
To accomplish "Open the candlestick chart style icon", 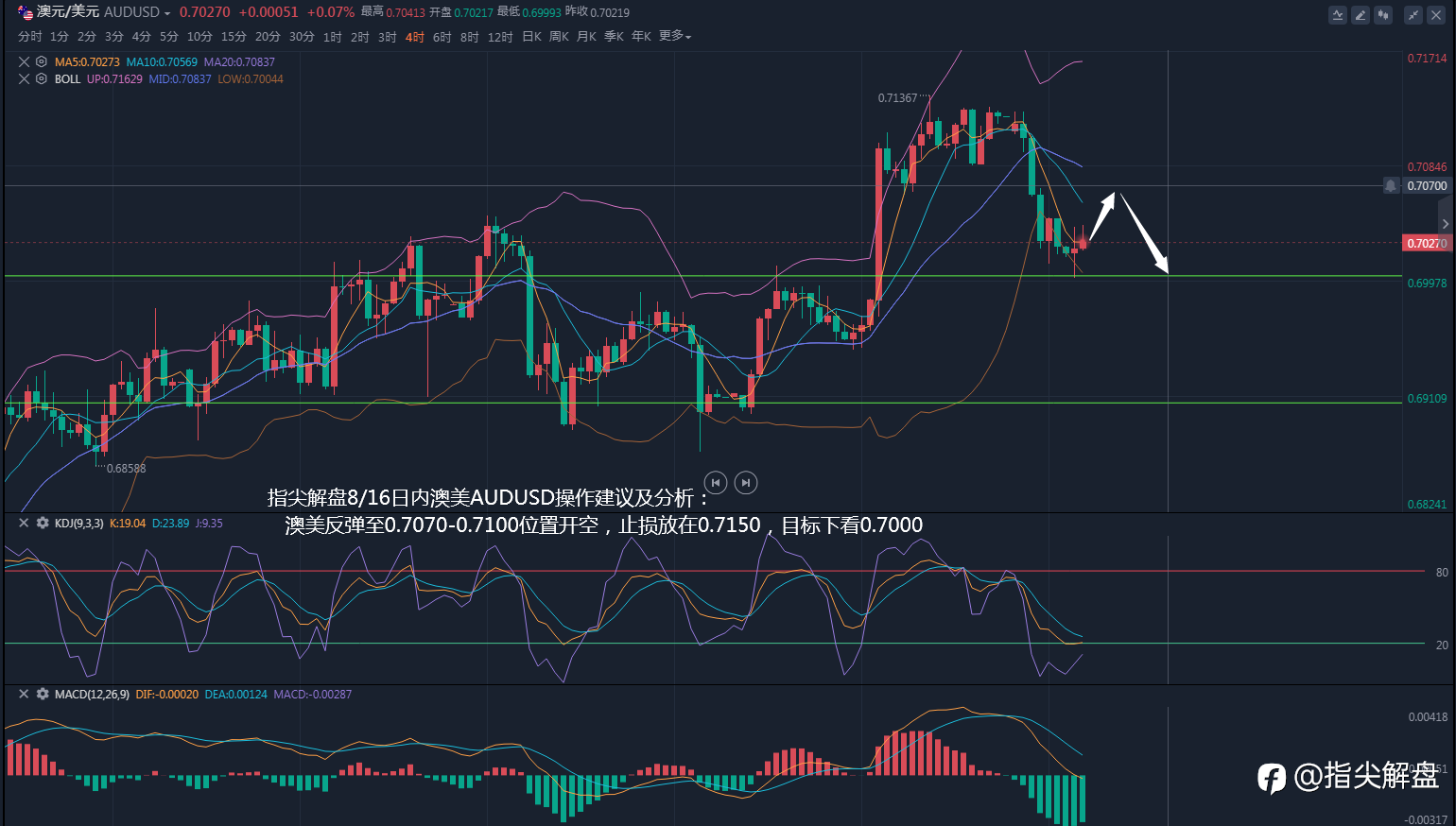I will (1383, 15).
